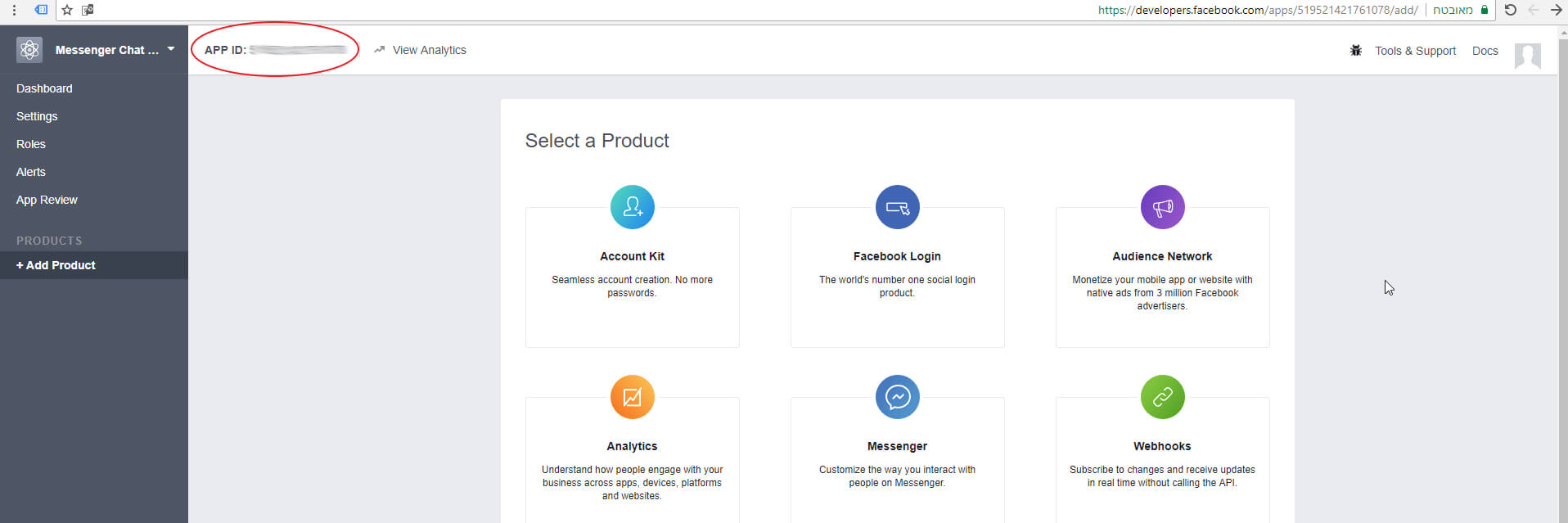Click the blue icon left of the star
Screen dimensions: 1568x523
pos(41,10)
